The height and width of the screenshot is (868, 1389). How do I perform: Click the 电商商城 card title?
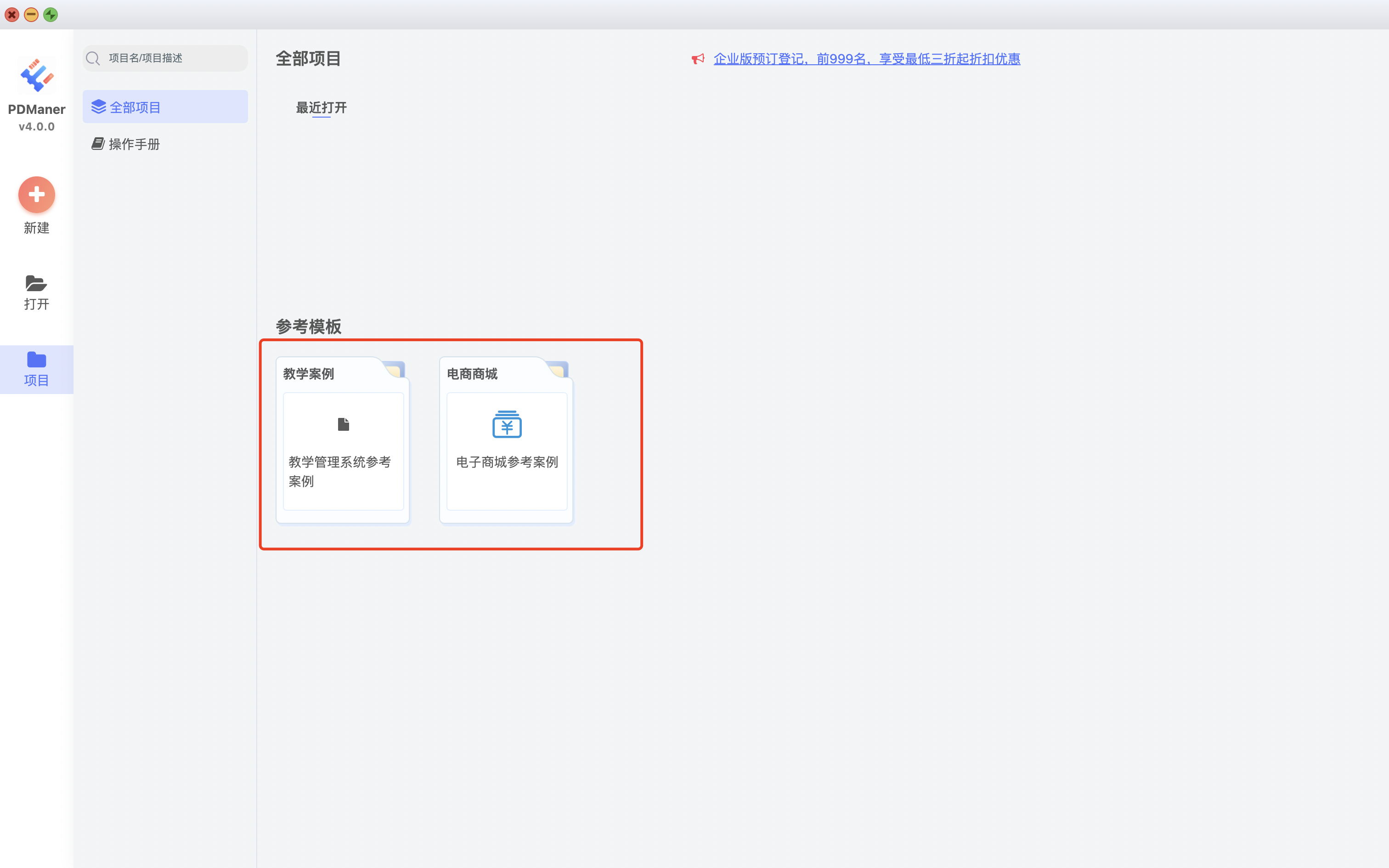(472, 374)
